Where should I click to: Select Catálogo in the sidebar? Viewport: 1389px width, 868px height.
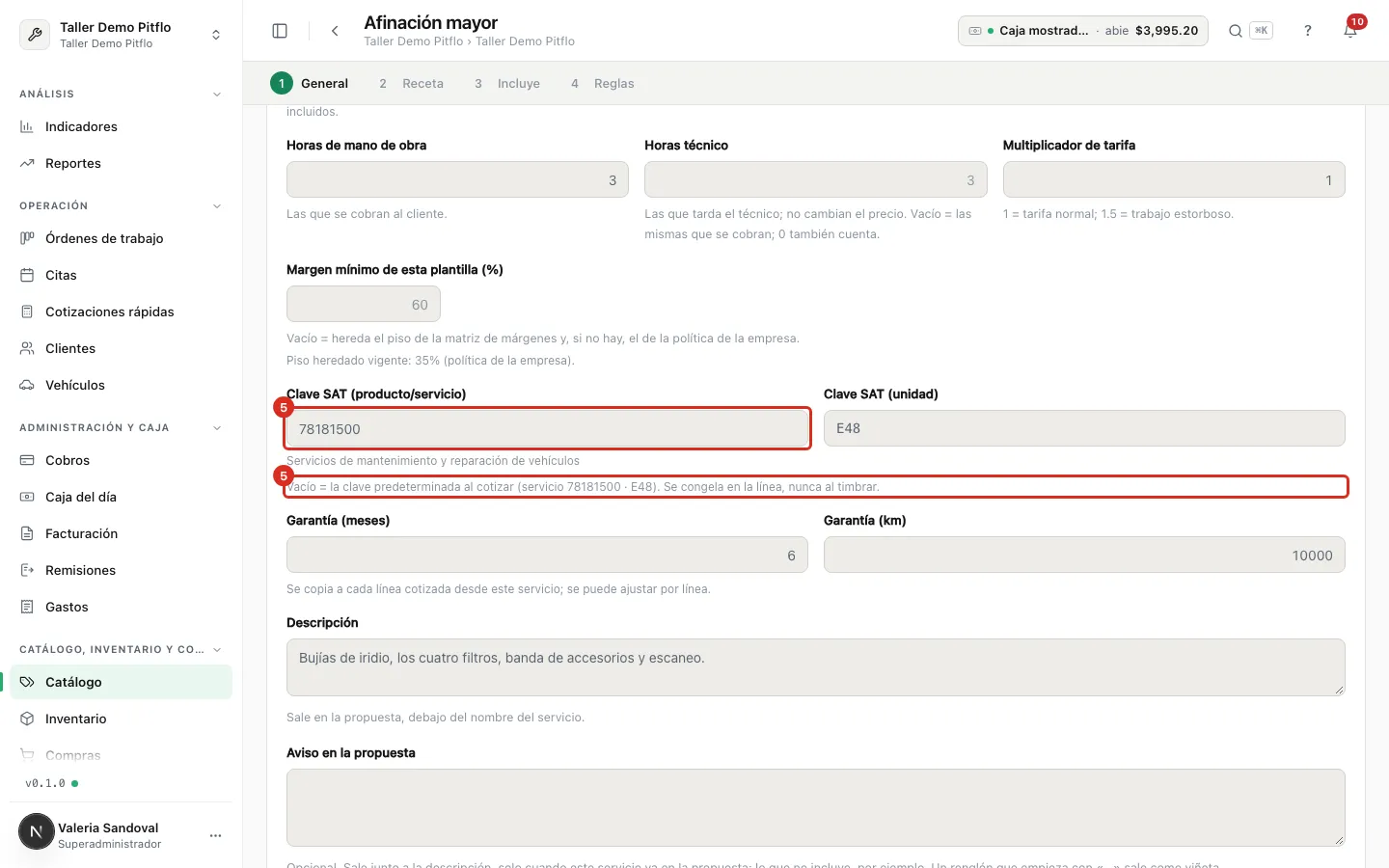click(x=121, y=682)
